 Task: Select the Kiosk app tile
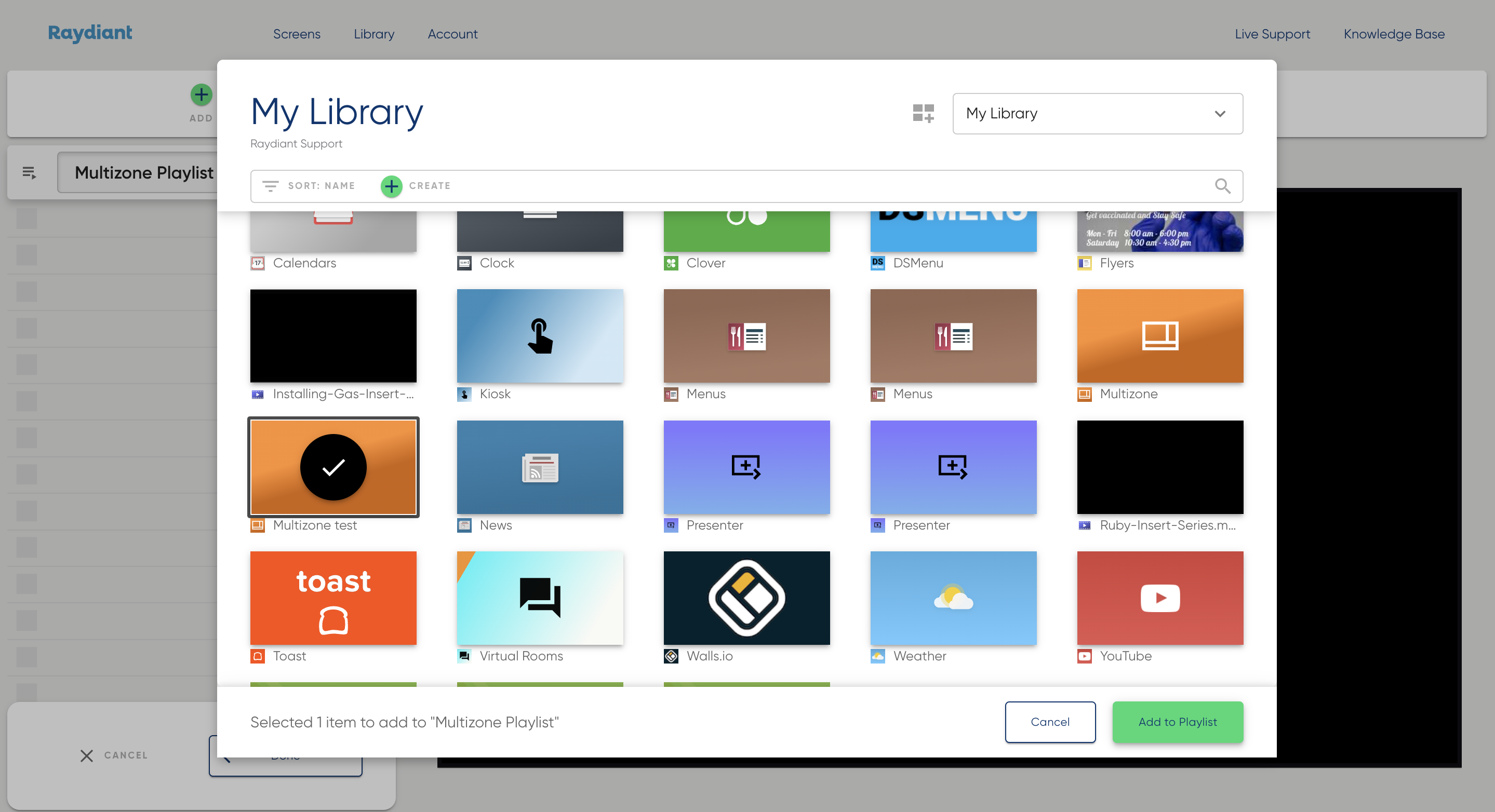(x=540, y=336)
